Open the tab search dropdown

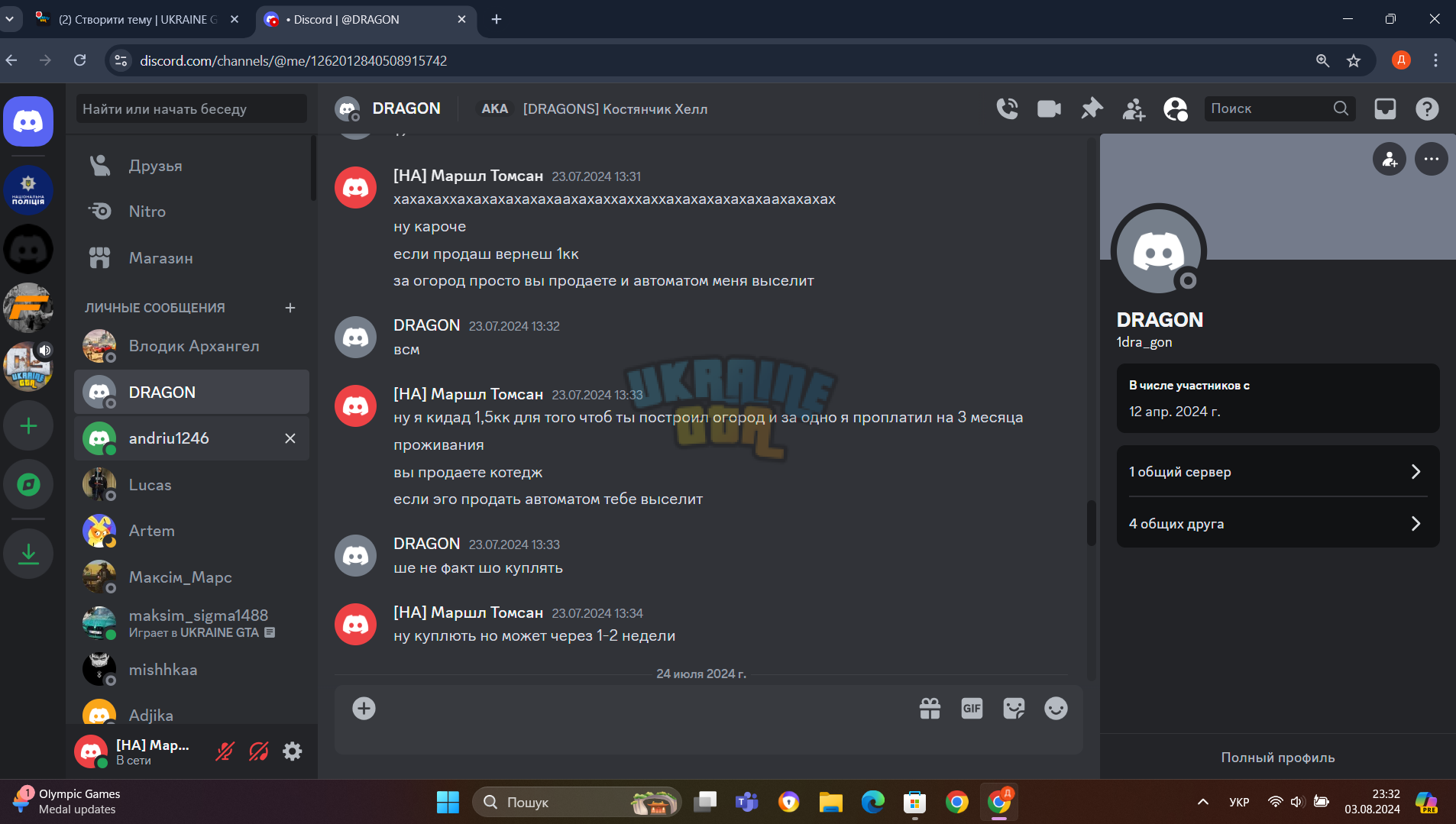click(9, 19)
